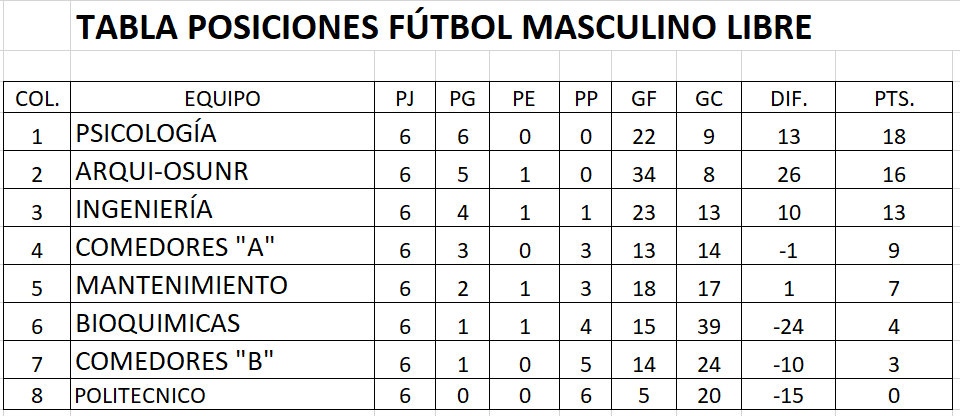Select the title cell TABLA POSICIONES FÚTBOL MASCULINO LIBRE
The height and width of the screenshot is (416, 960).
[444, 27]
